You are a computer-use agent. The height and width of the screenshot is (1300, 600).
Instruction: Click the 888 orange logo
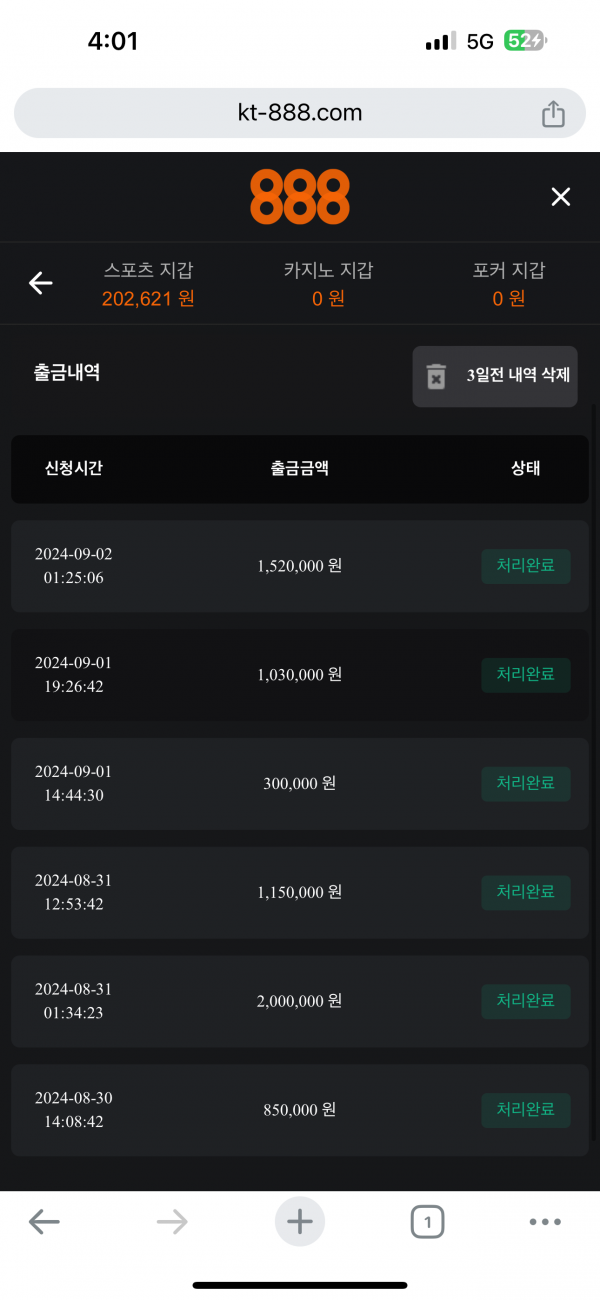[x=300, y=196]
